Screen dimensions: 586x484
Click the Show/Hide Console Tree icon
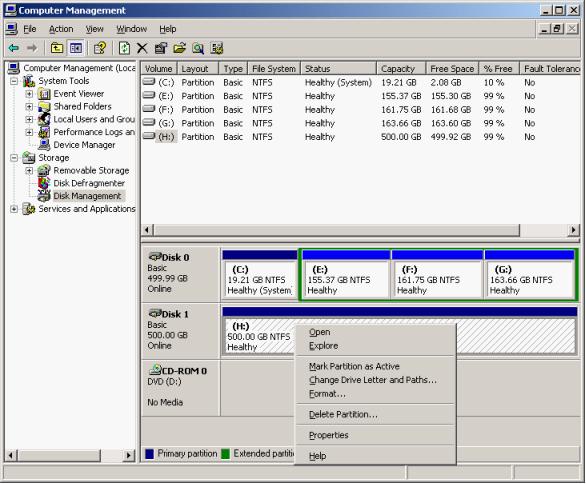point(76,48)
